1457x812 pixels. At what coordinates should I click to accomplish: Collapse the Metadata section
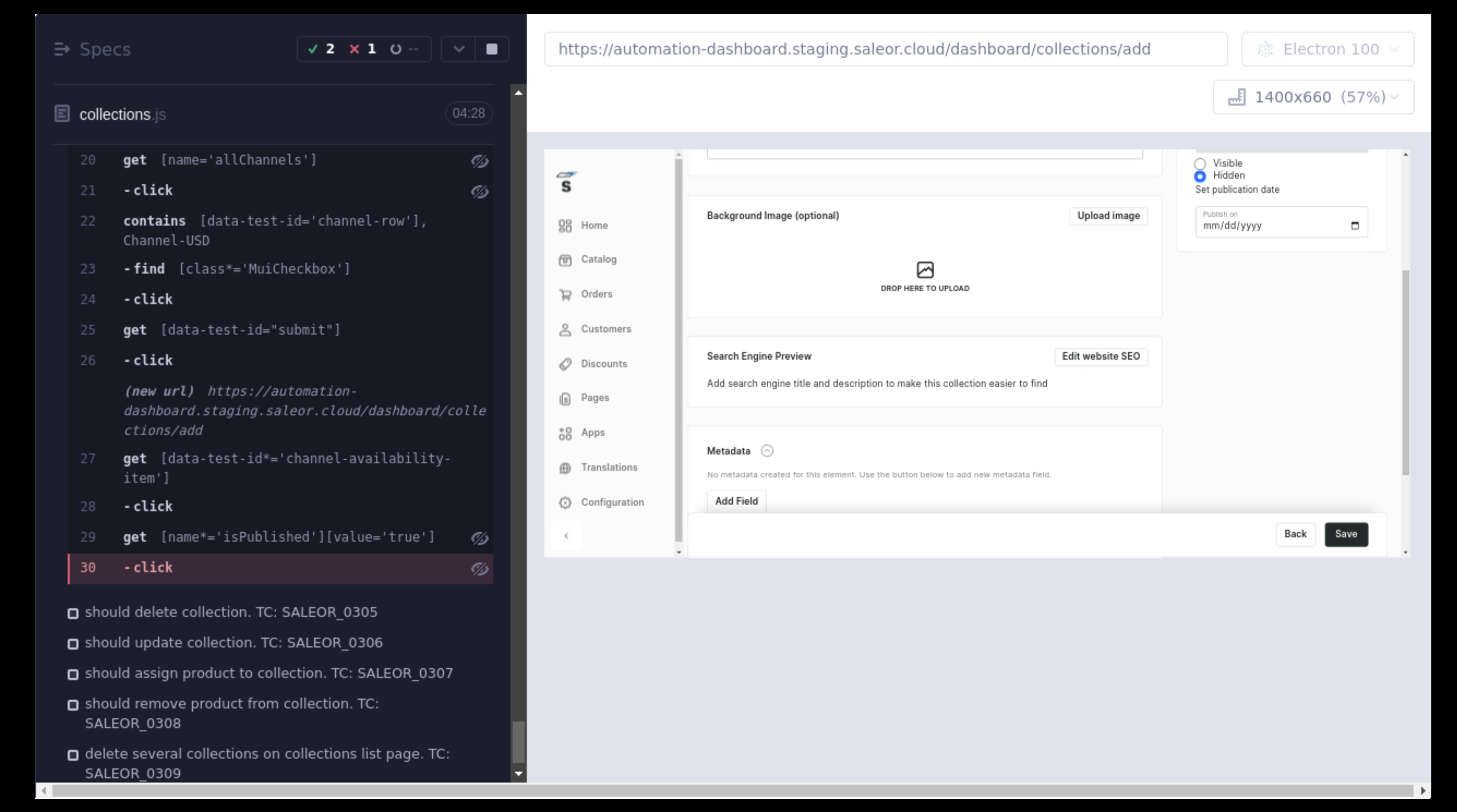767,451
